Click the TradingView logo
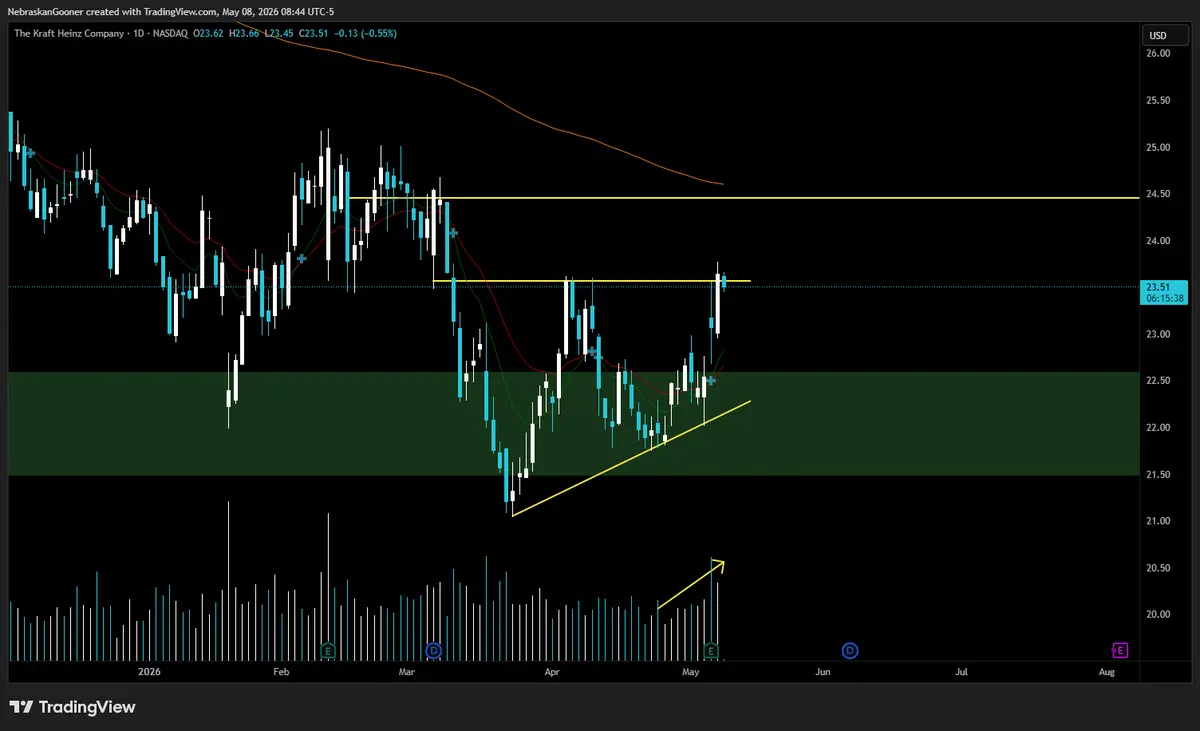Image resolution: width=1200 pixels, height=731 pixels. [72, 707]
